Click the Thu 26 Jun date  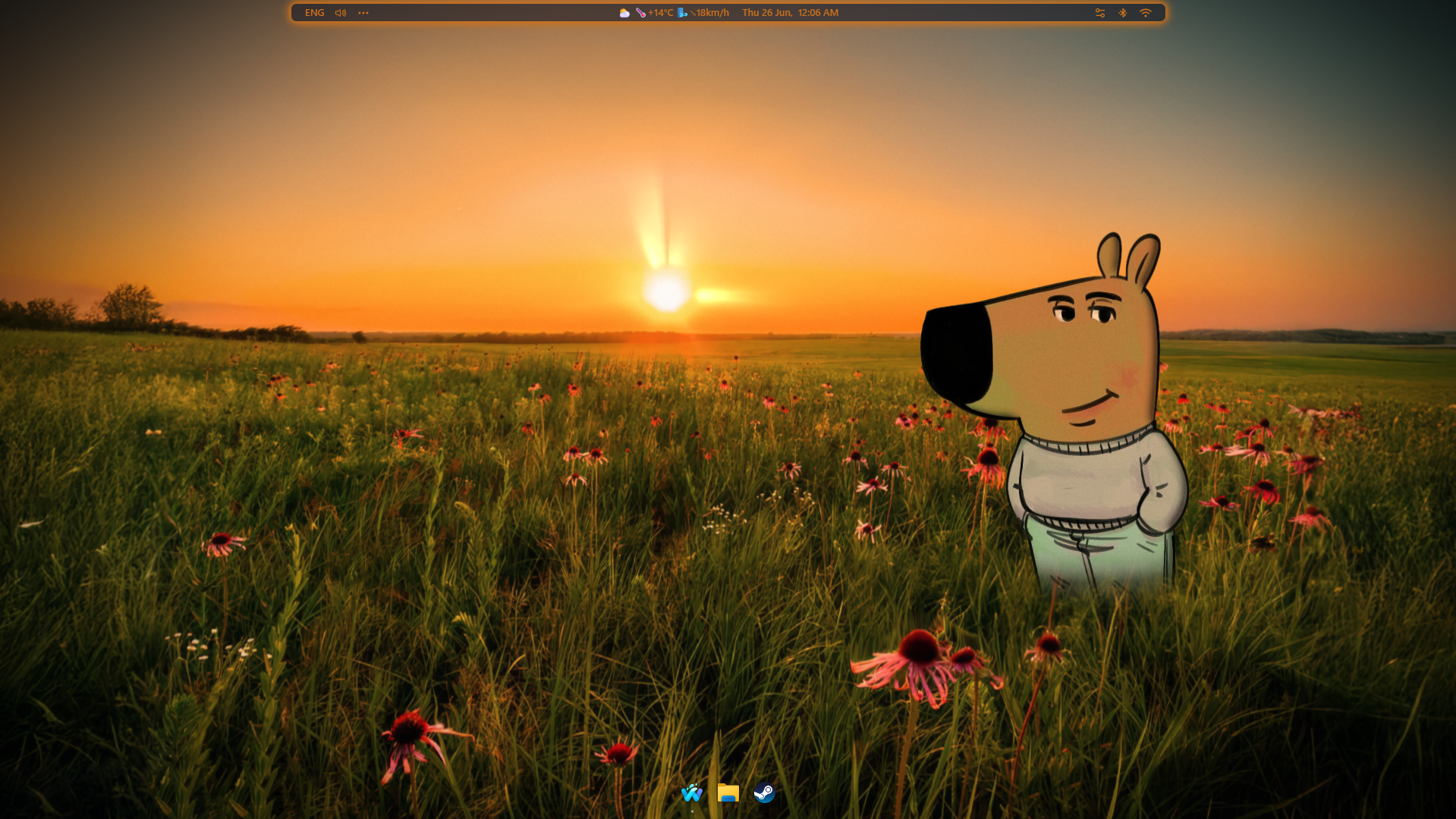click(767, 13)
